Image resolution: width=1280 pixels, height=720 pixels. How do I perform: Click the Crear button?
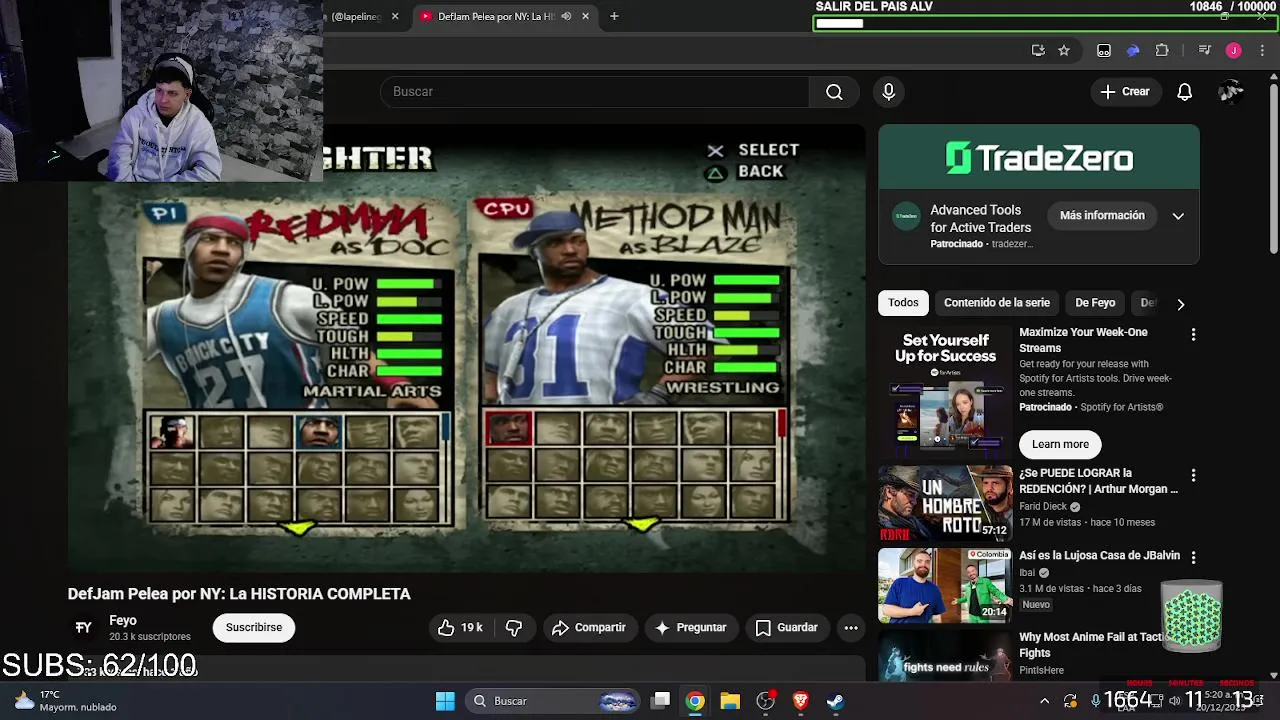pyautogui.click(x=1125, y=92)
